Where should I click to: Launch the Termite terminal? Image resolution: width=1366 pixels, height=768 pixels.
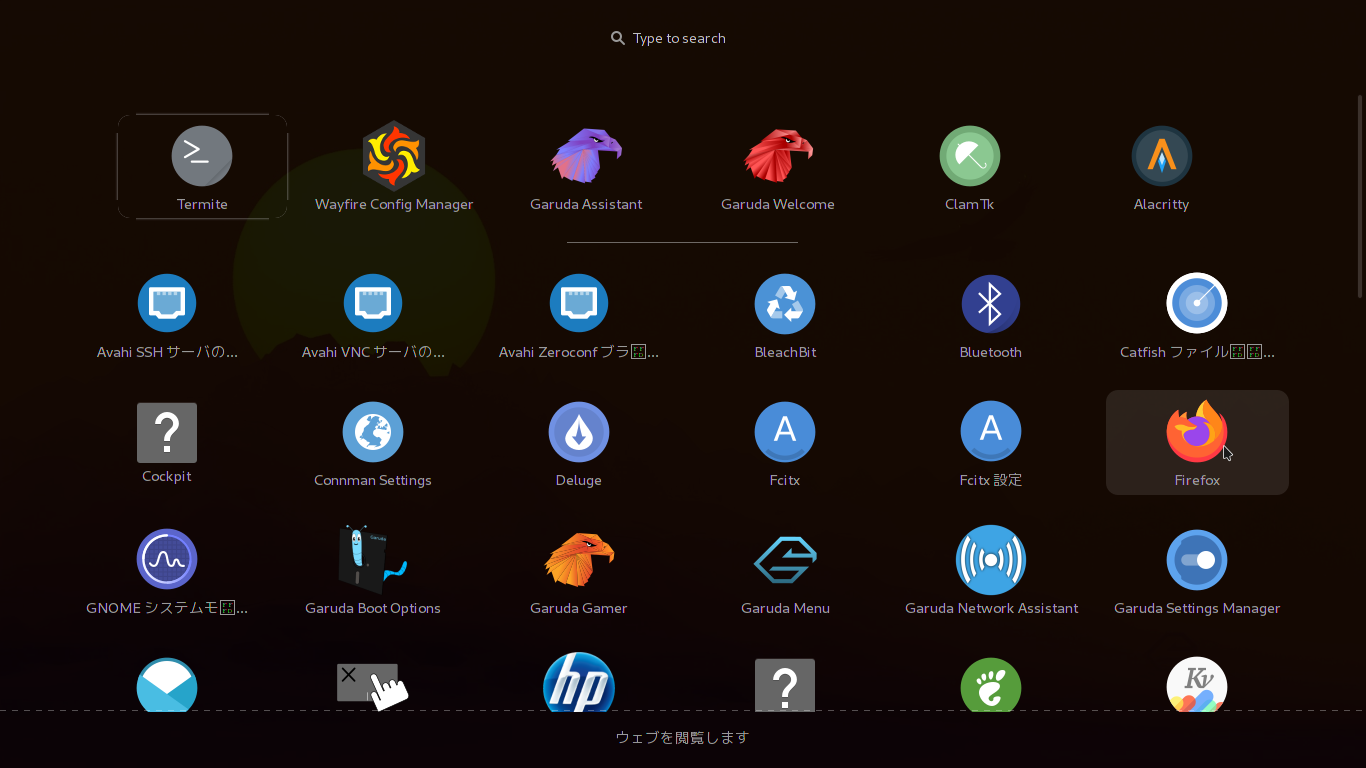pyautogui.click(x=202, y=166)
